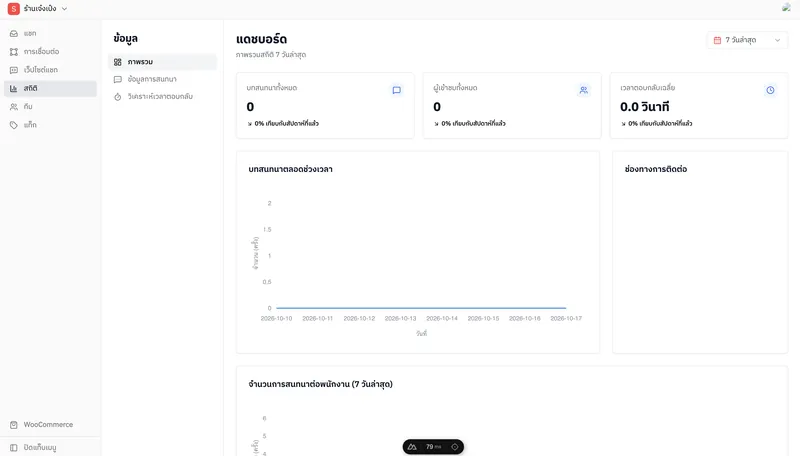Click the 2026-10-10 date axis label

click(x=276, y=318)
